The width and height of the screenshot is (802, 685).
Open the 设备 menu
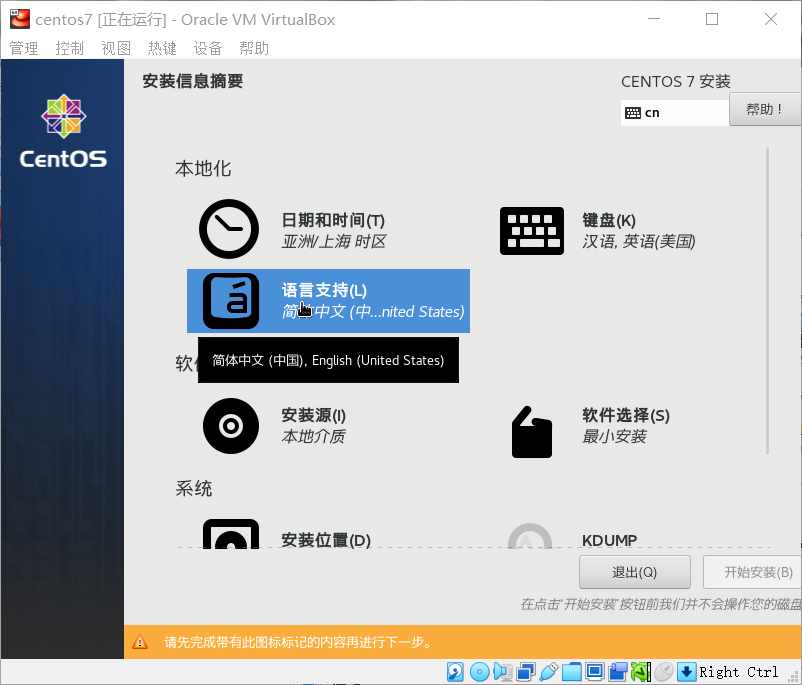click(x=208, y=49)
